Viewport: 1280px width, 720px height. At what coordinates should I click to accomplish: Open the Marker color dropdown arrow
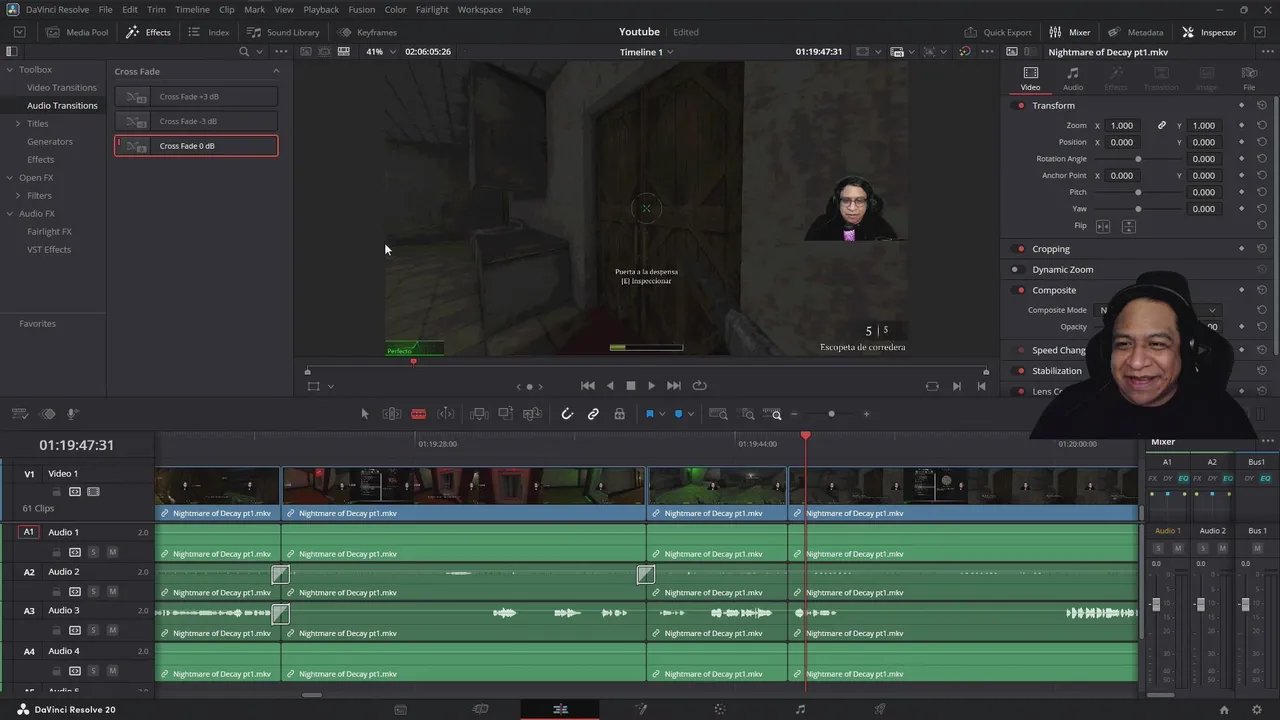pyautogui.click(x=690, y=414)
